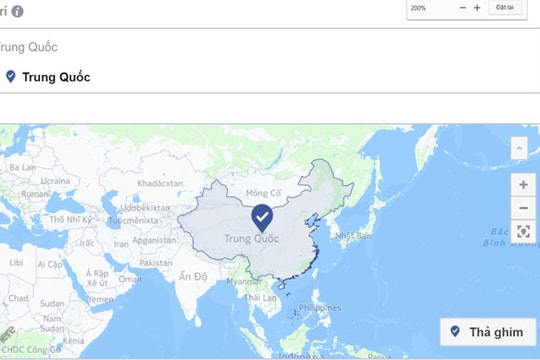Click the checkmark pin marker over China
The height and width of the screenshot is (360, 540).
pos(262,217)
